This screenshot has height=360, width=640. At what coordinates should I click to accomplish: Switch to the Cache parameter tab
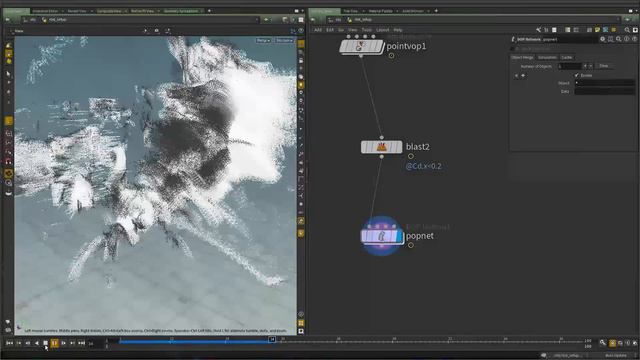click(x=567, y=58)
